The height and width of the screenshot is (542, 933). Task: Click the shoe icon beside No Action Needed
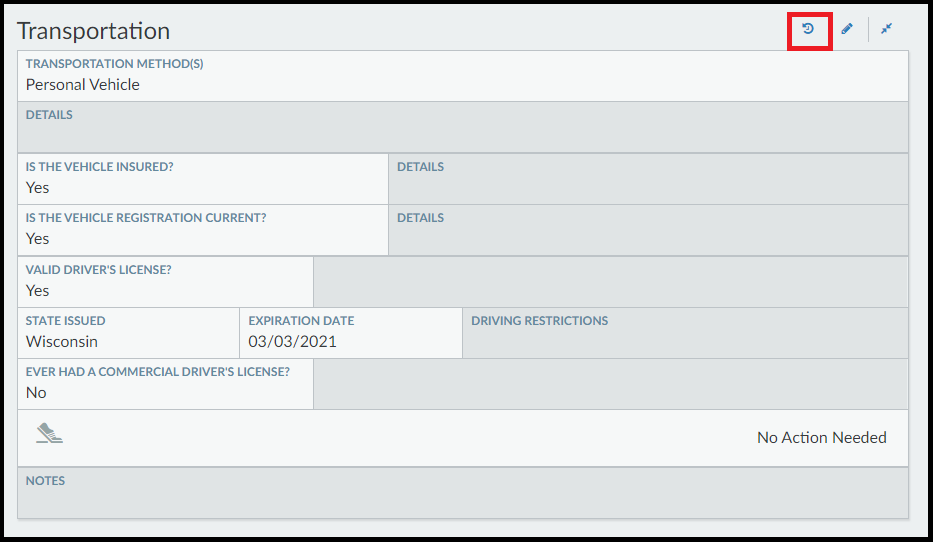click(49, 433)
